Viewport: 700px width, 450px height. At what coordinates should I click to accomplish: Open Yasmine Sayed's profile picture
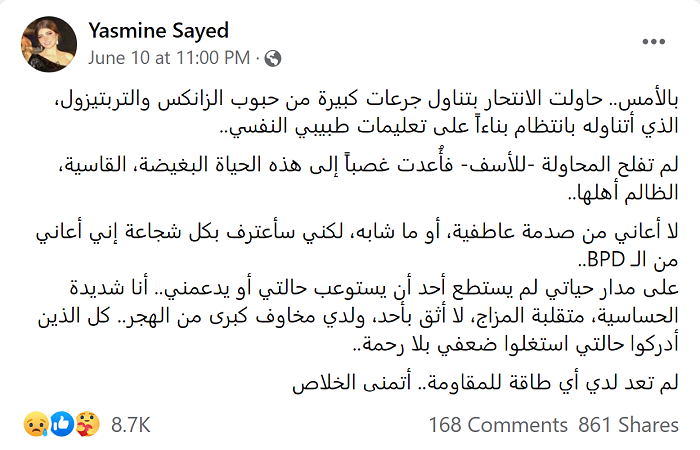49,44
